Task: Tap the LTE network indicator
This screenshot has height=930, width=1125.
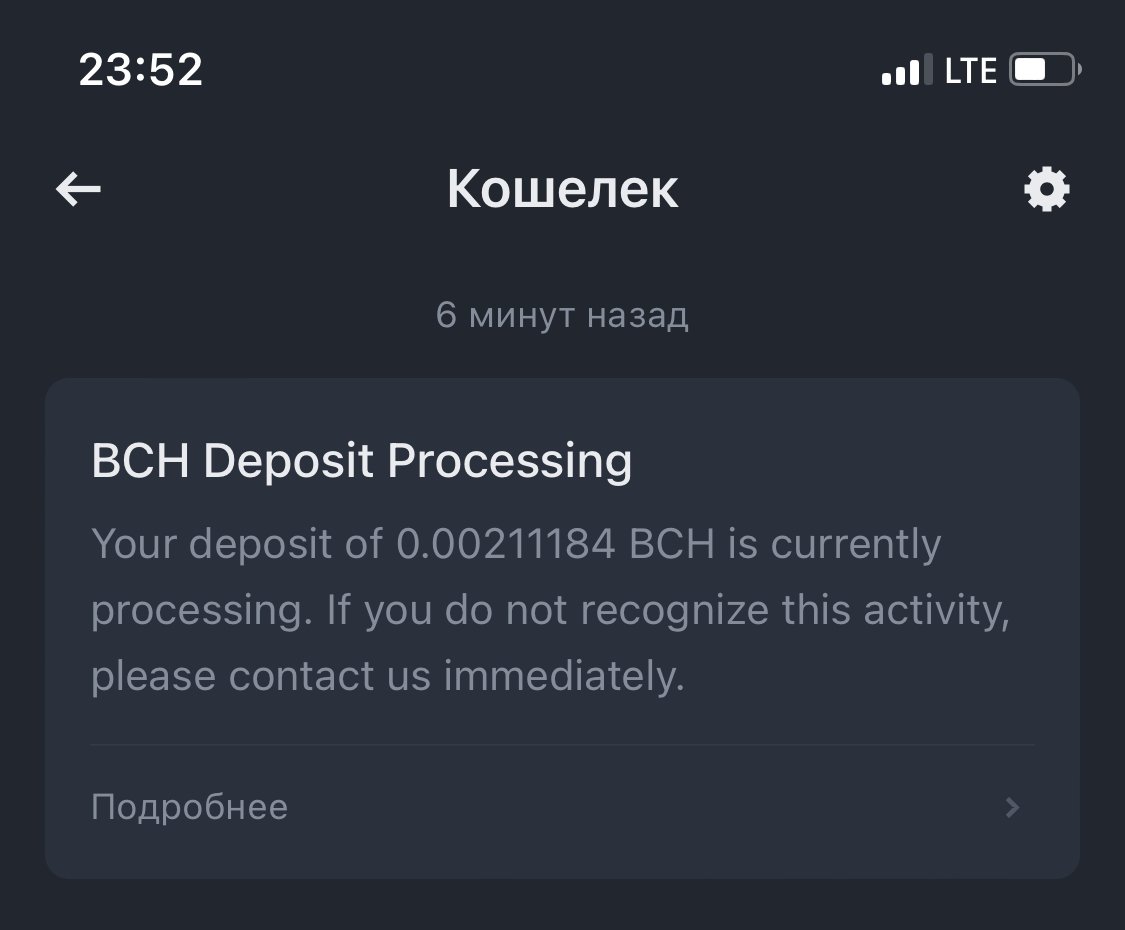Action: pos(970,70)
